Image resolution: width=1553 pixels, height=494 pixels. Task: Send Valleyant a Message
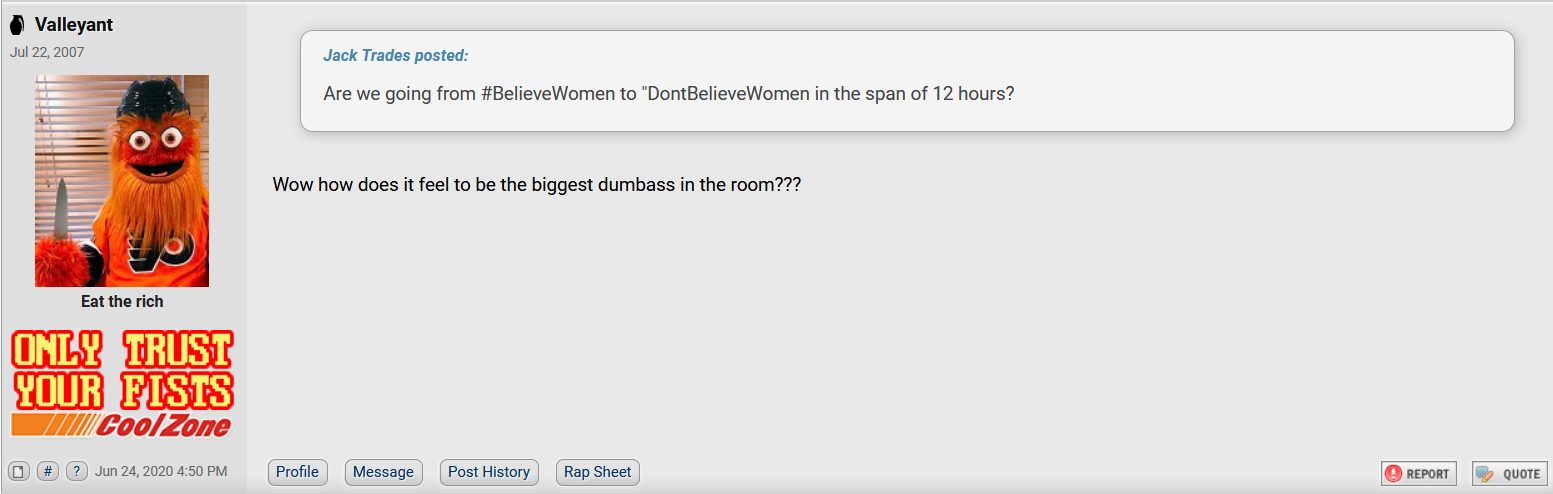pos(384,472)
